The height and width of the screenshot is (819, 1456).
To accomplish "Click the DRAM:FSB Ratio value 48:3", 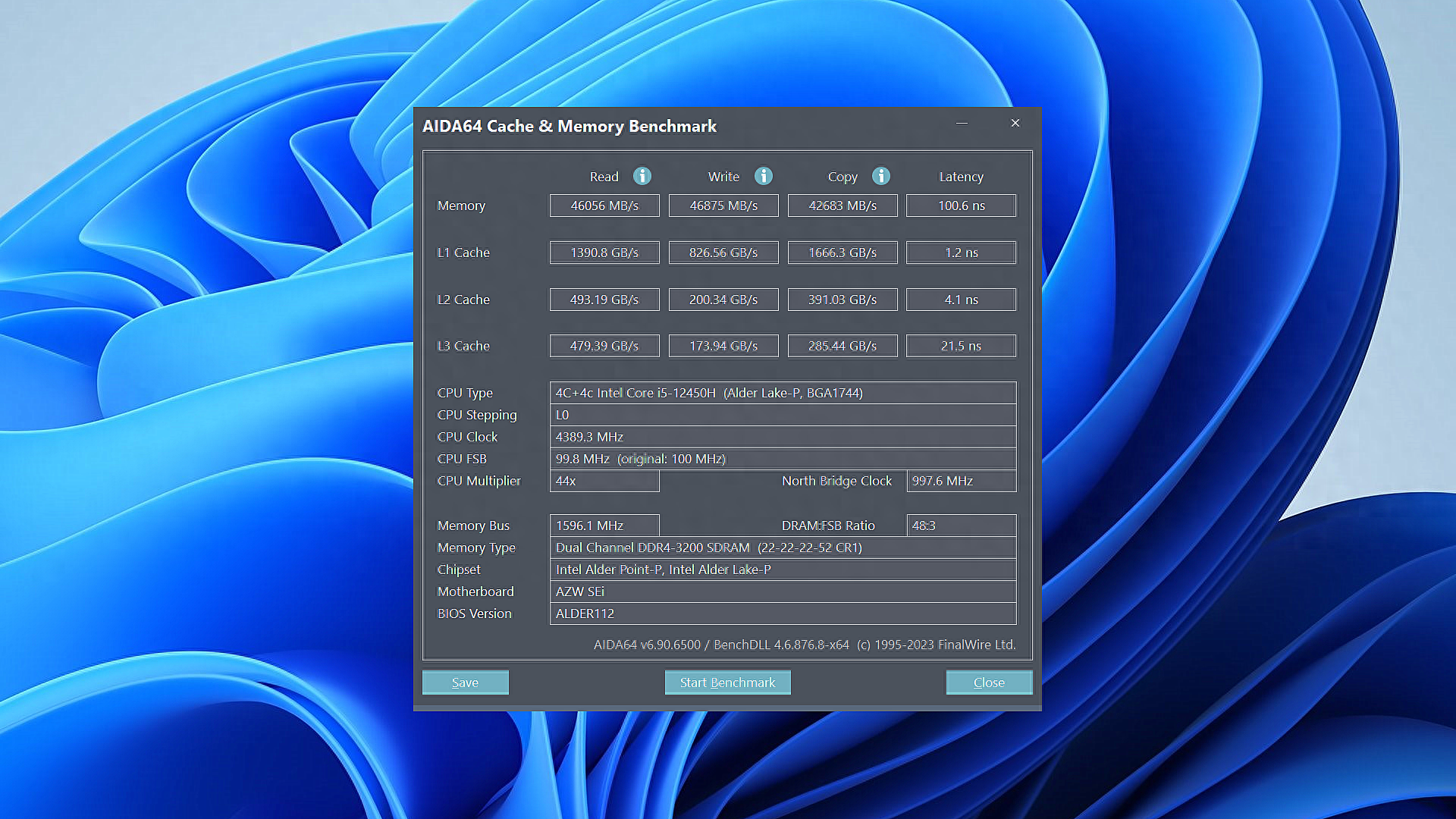I will tap(962, 526).
